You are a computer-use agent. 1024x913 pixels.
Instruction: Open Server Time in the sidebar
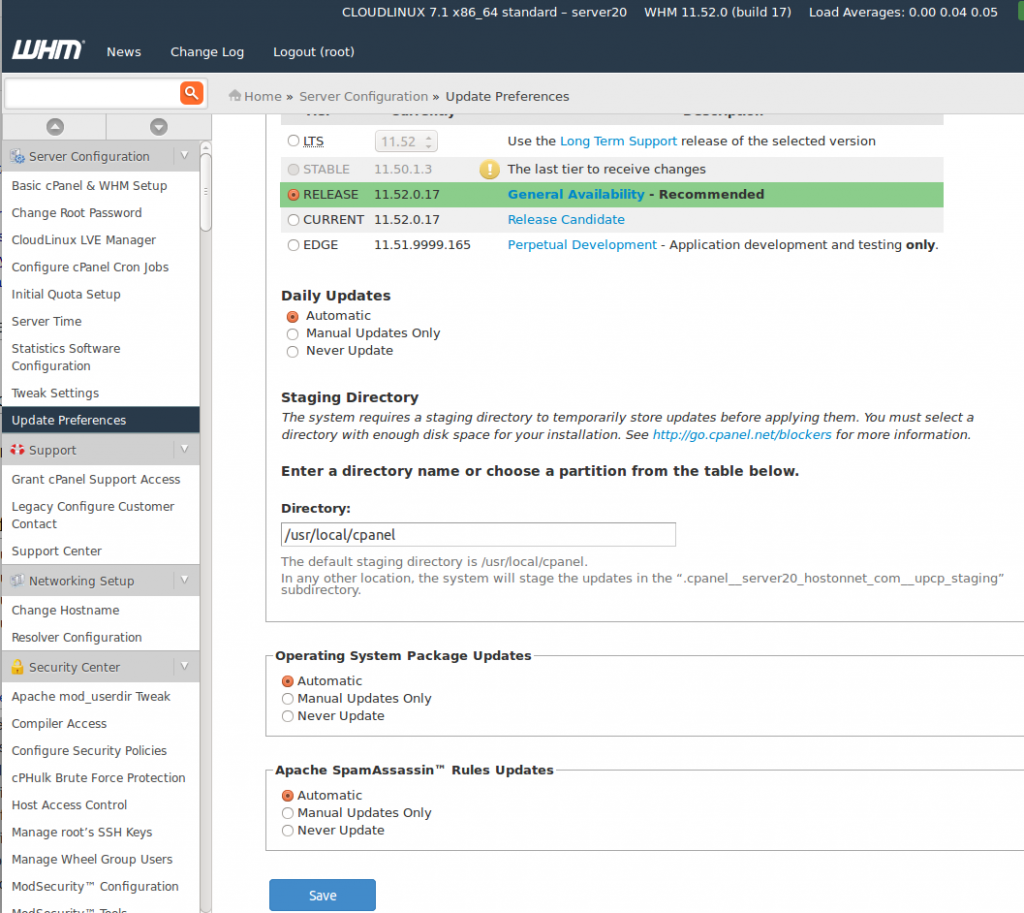(46, 321)
